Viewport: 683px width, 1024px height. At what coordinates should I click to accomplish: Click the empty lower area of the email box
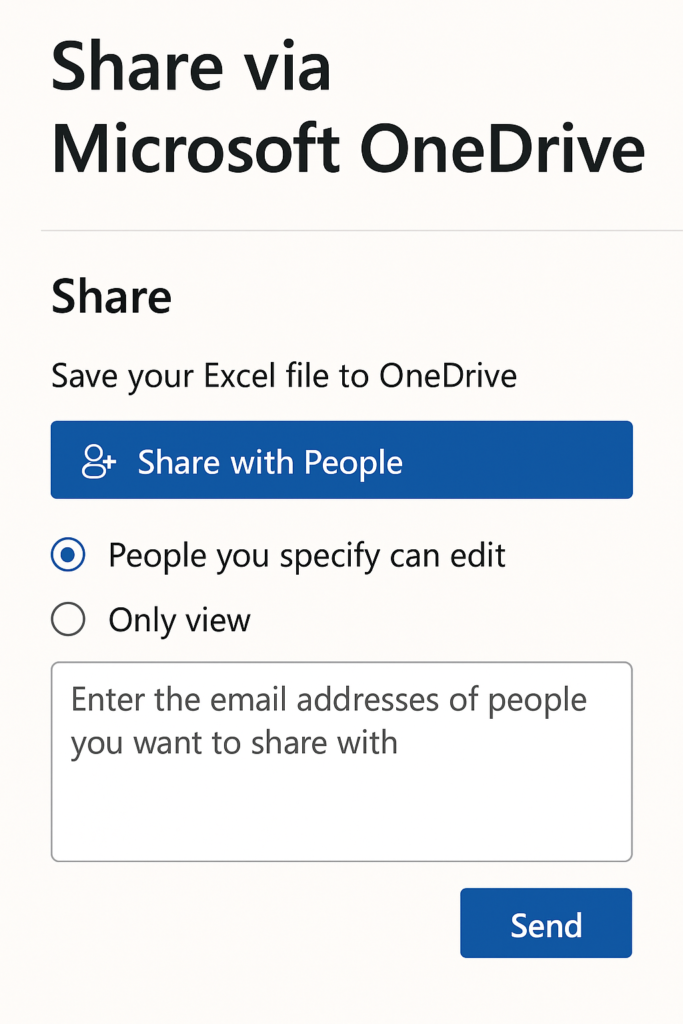click(341, 815)
